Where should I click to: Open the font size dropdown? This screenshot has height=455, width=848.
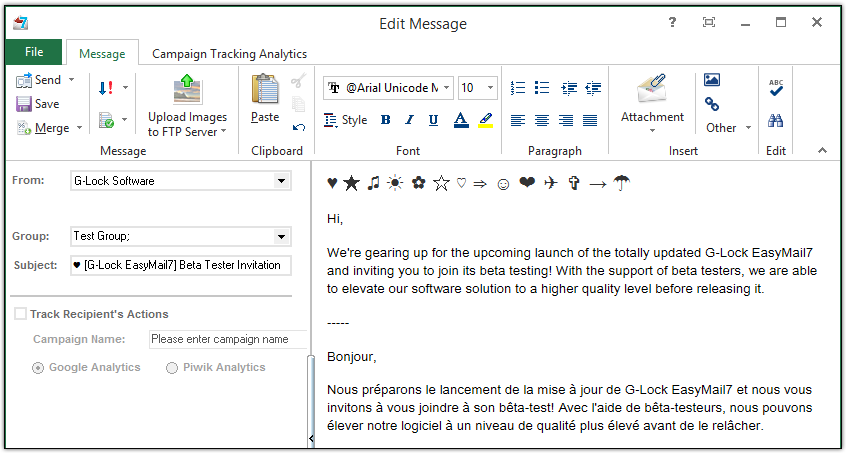(x=491, y=88)
